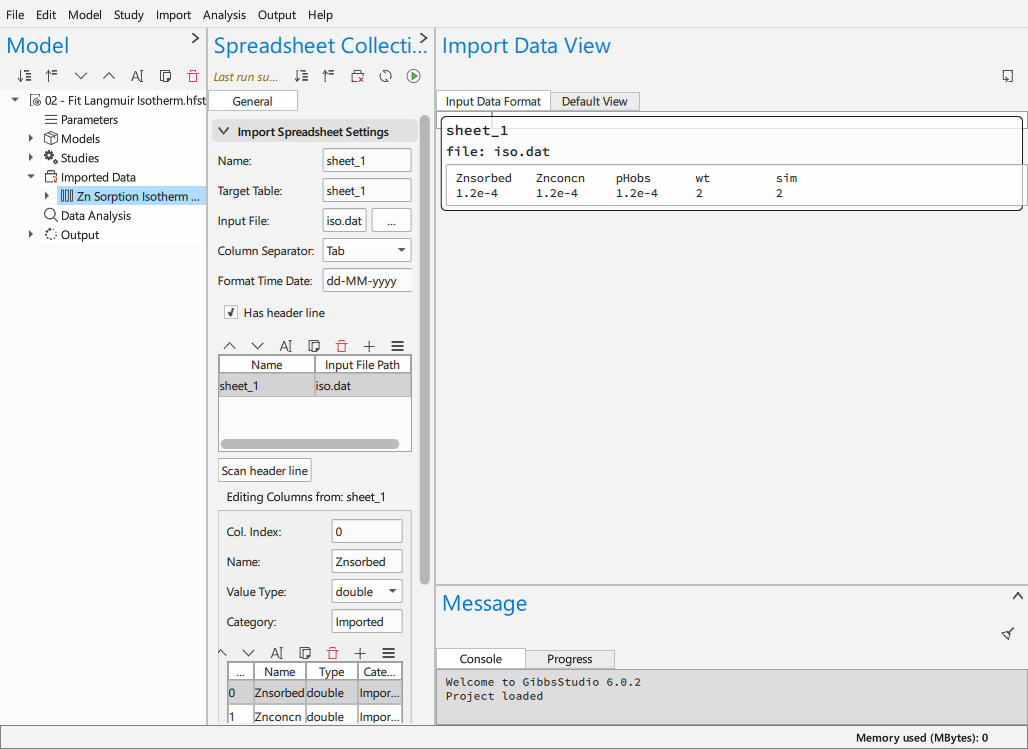Select the Input Data Format tab

(493, 101)
